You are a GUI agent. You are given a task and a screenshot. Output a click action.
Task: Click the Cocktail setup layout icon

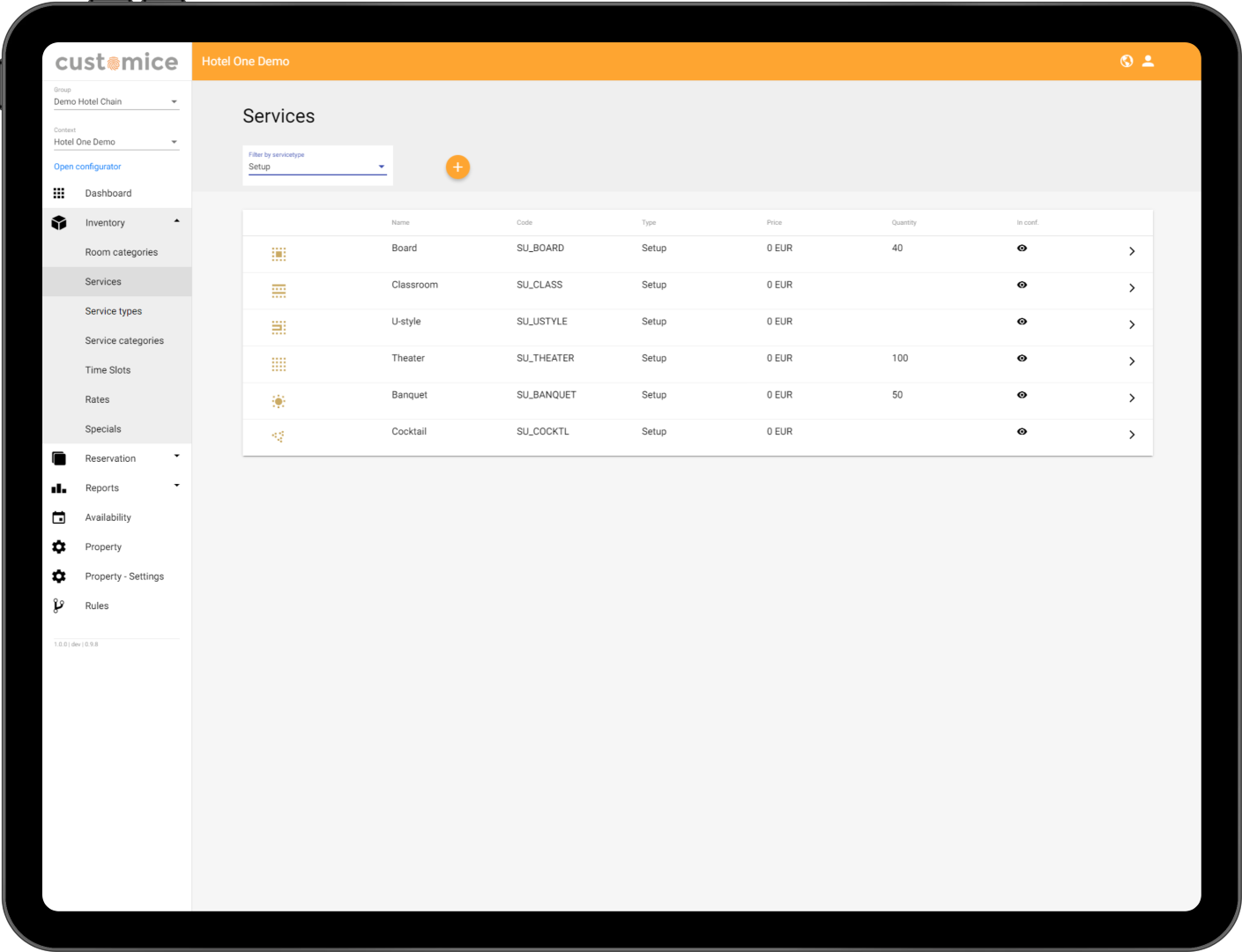[x=279, y=436]
